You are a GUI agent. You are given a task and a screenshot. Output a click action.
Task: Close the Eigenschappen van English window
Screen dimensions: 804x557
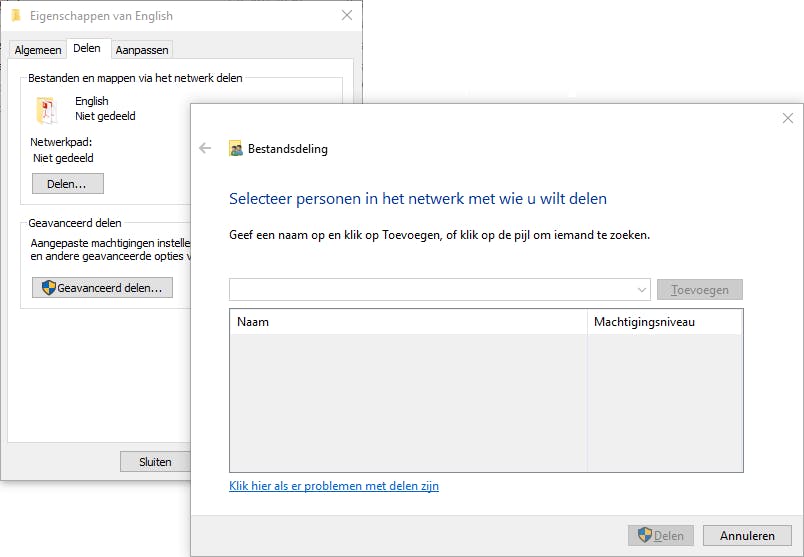[x=346, y=15]
